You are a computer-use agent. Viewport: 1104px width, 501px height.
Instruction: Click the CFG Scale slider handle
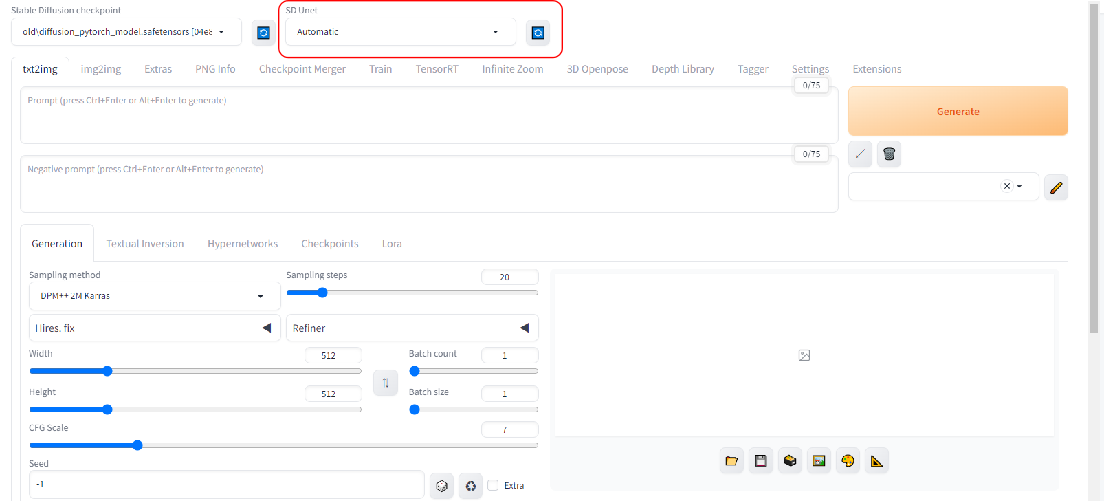(138, 445)
